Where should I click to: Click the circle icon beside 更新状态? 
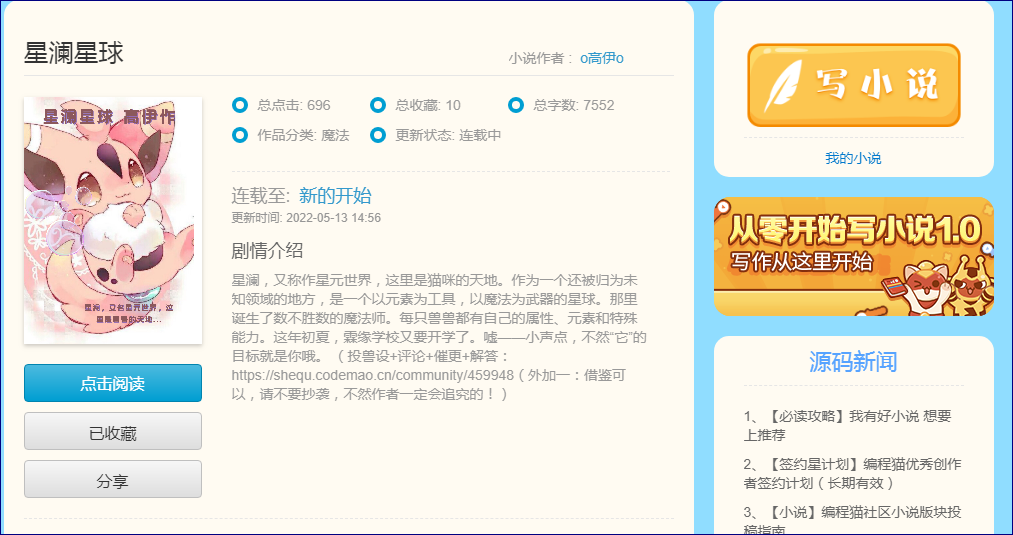coord(378,135)
